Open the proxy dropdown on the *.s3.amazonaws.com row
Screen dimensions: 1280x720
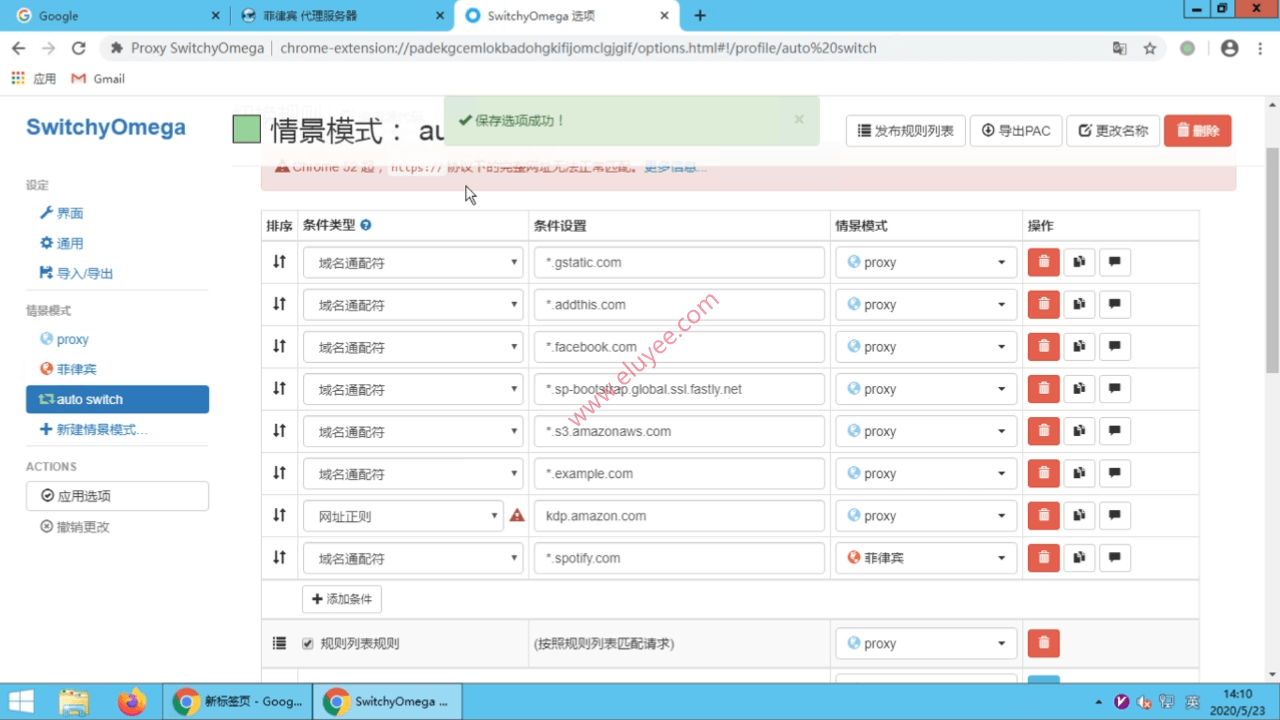pyautogui.click(x=925, y=431)
